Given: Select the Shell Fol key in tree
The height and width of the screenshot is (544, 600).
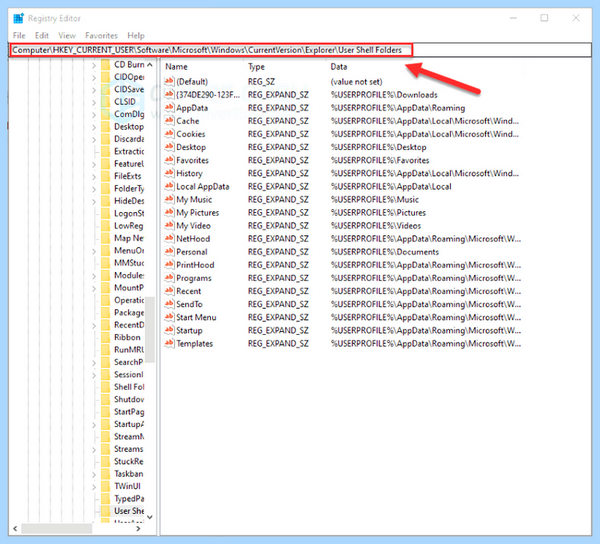Looking at the screenshot, I should click(x=129, y=387).
